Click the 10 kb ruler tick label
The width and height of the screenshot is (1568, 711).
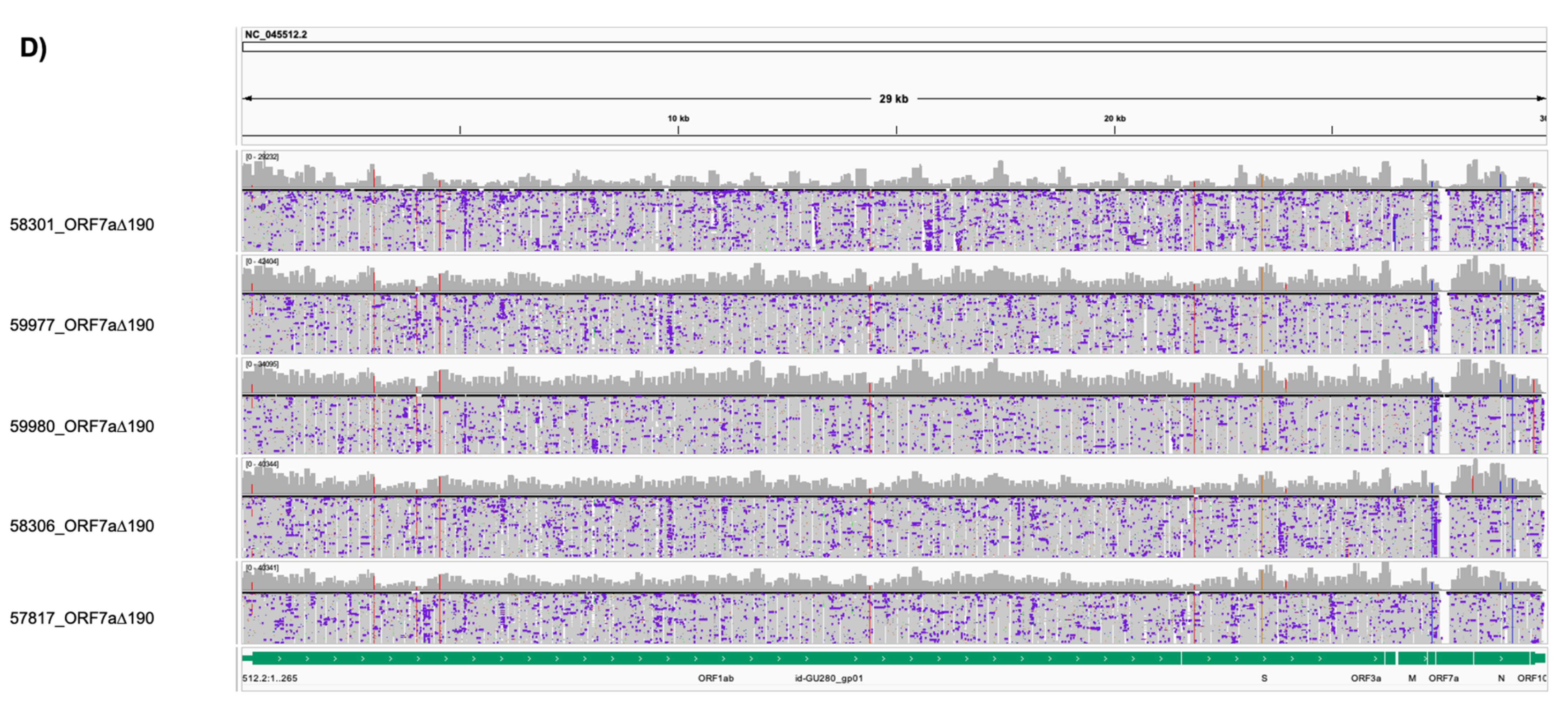[x=678, y=119]
